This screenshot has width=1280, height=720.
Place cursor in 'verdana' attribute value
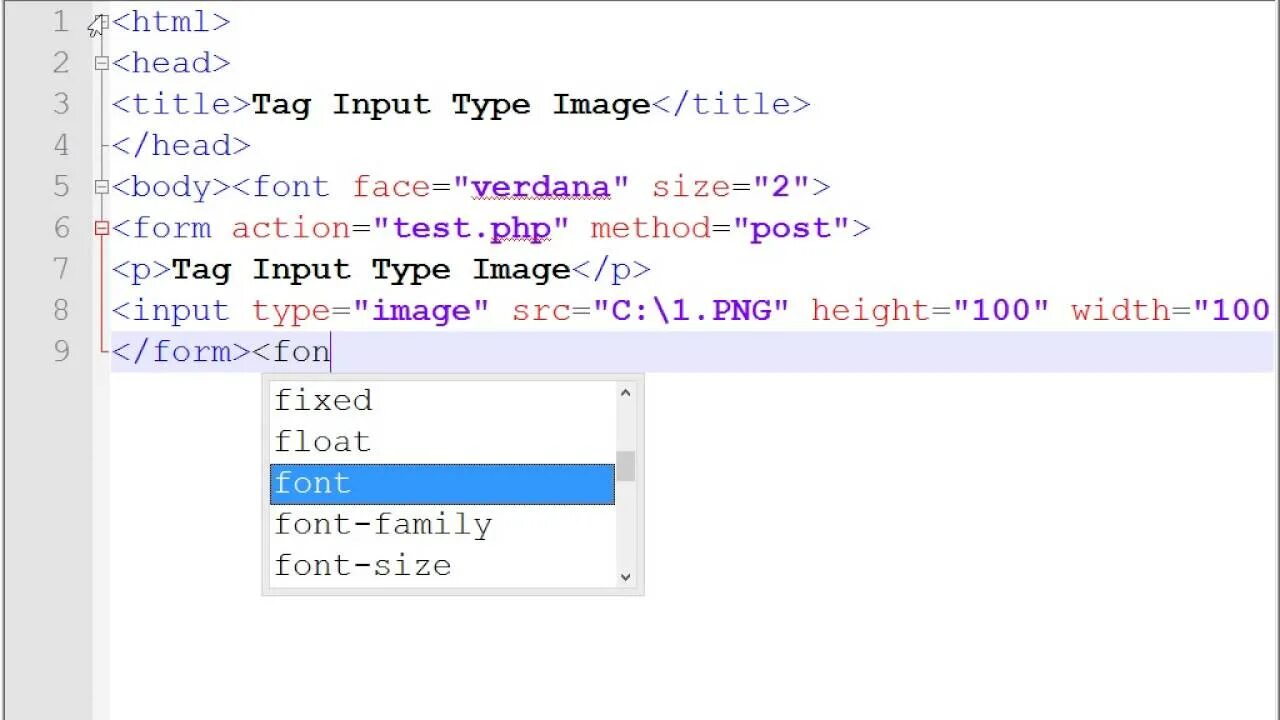coord(541,187)
